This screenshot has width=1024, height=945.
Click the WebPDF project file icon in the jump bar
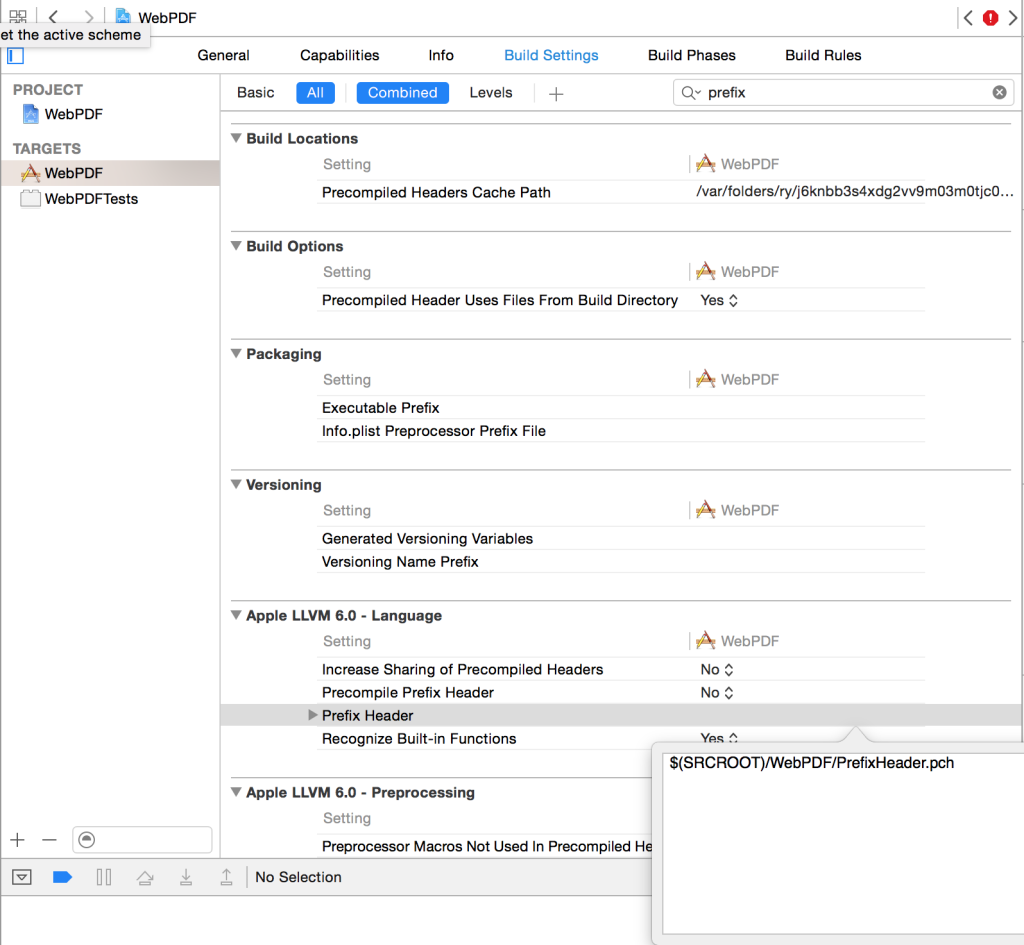122,16
